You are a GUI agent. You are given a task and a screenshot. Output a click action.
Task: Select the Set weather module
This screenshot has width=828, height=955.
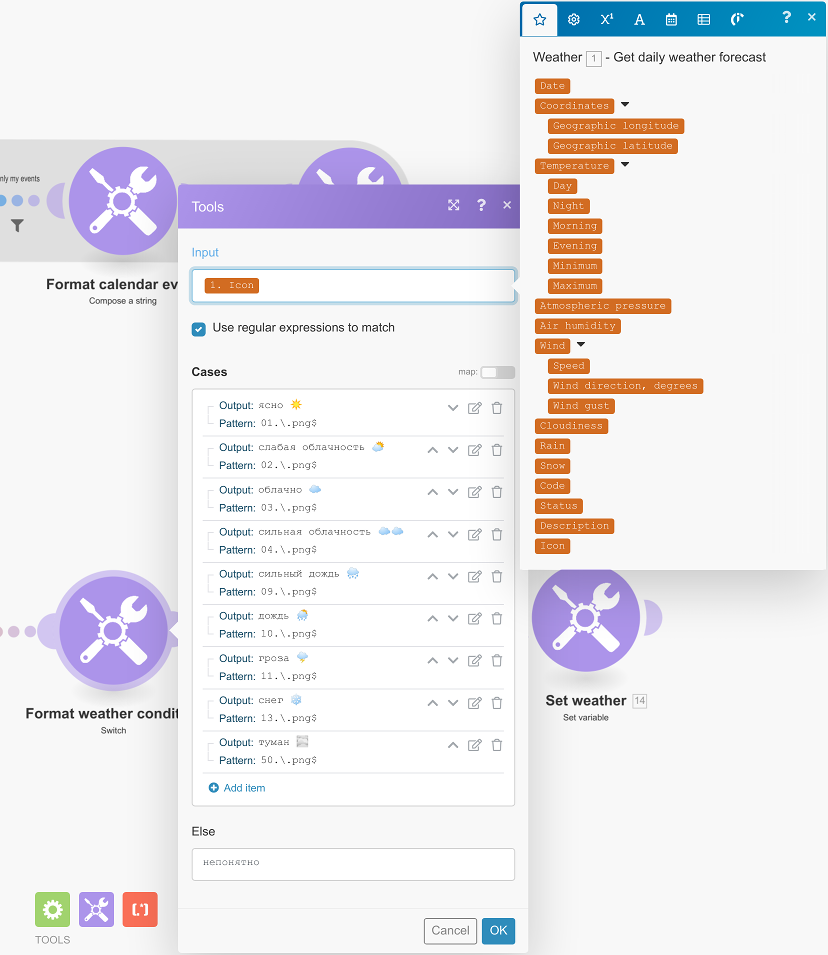click(x=586, y=618)
